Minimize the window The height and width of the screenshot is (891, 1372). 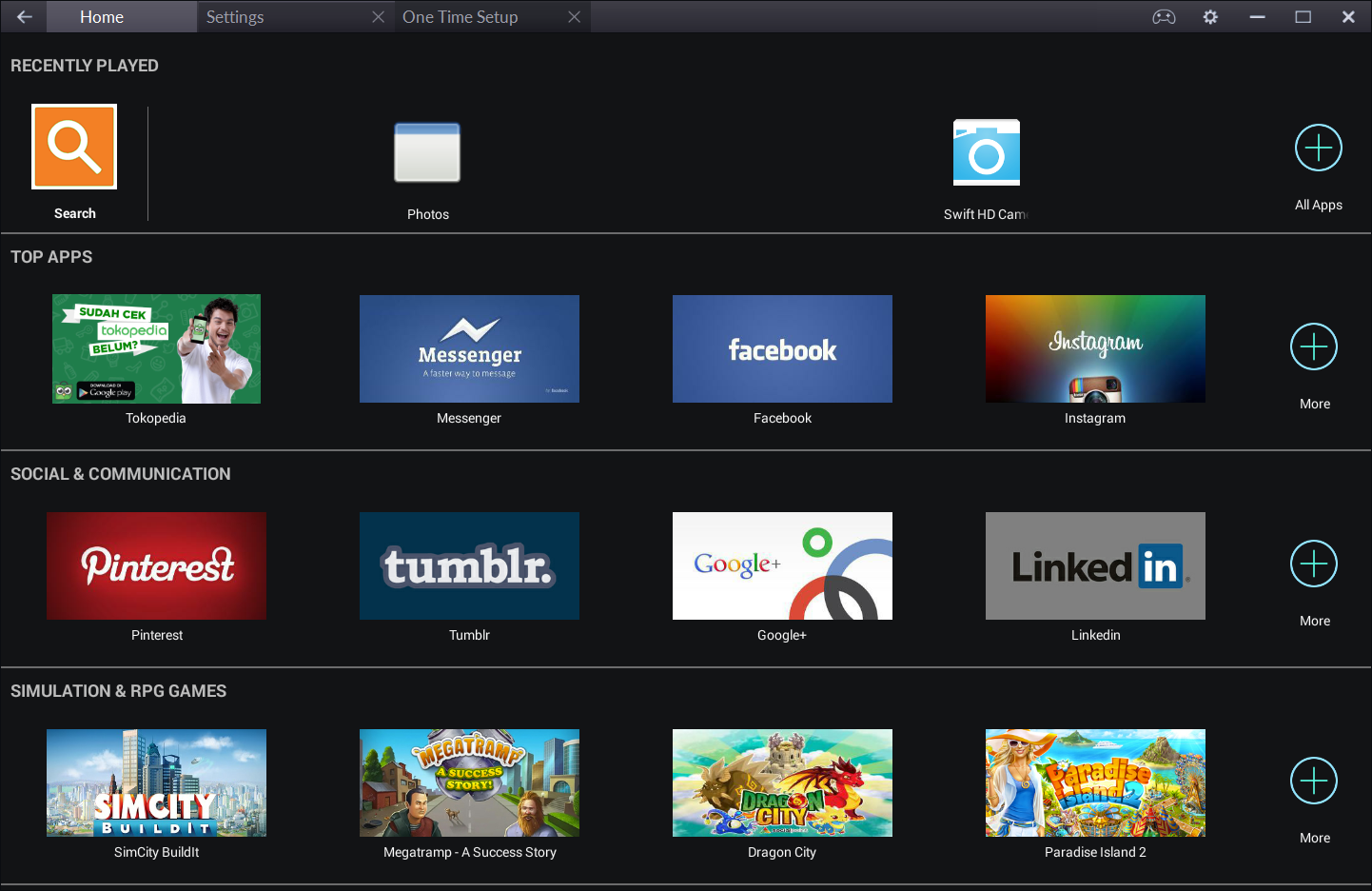pyautogui.click(x=1257, y=17)
